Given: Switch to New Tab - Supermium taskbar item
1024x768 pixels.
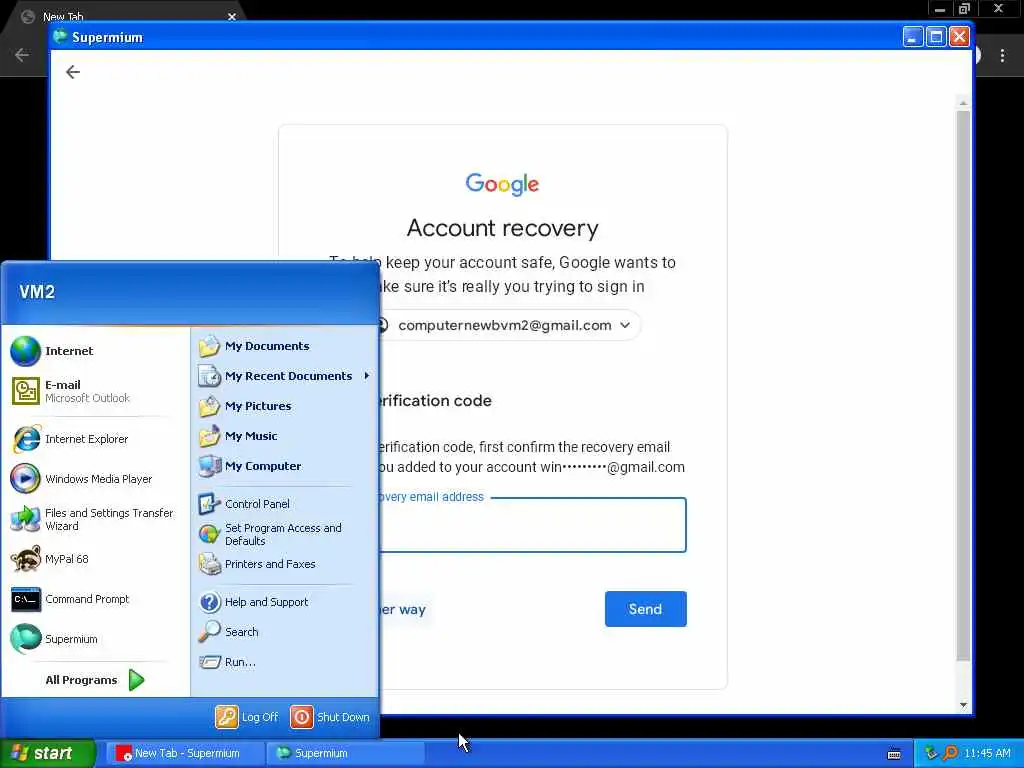Looking at the screenshot, I should 184,753.
